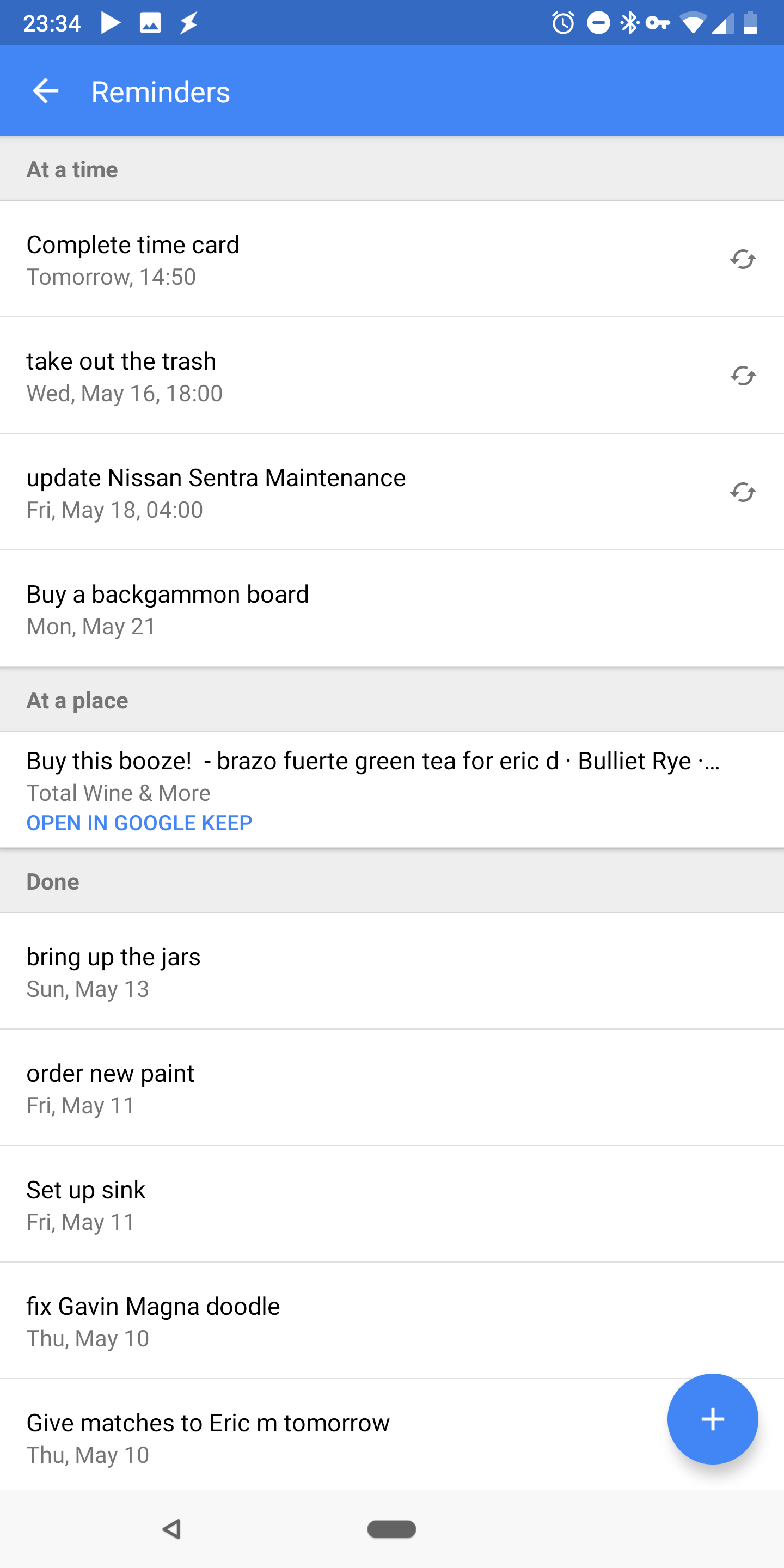
Task: Tap the blue plus button to add a reminder
Action: point(713,1419)
